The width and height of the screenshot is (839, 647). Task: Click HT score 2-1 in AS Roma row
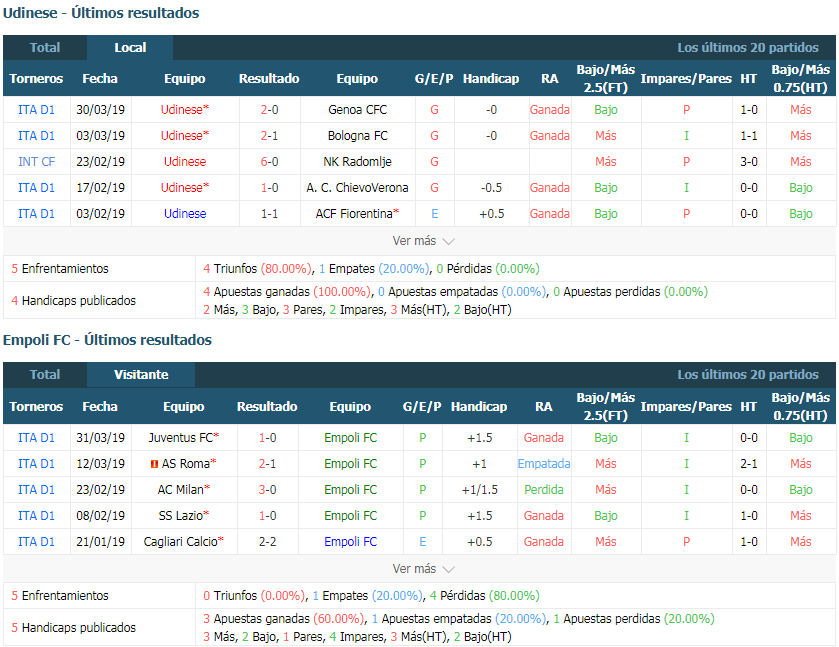click(x=749, y=463)
